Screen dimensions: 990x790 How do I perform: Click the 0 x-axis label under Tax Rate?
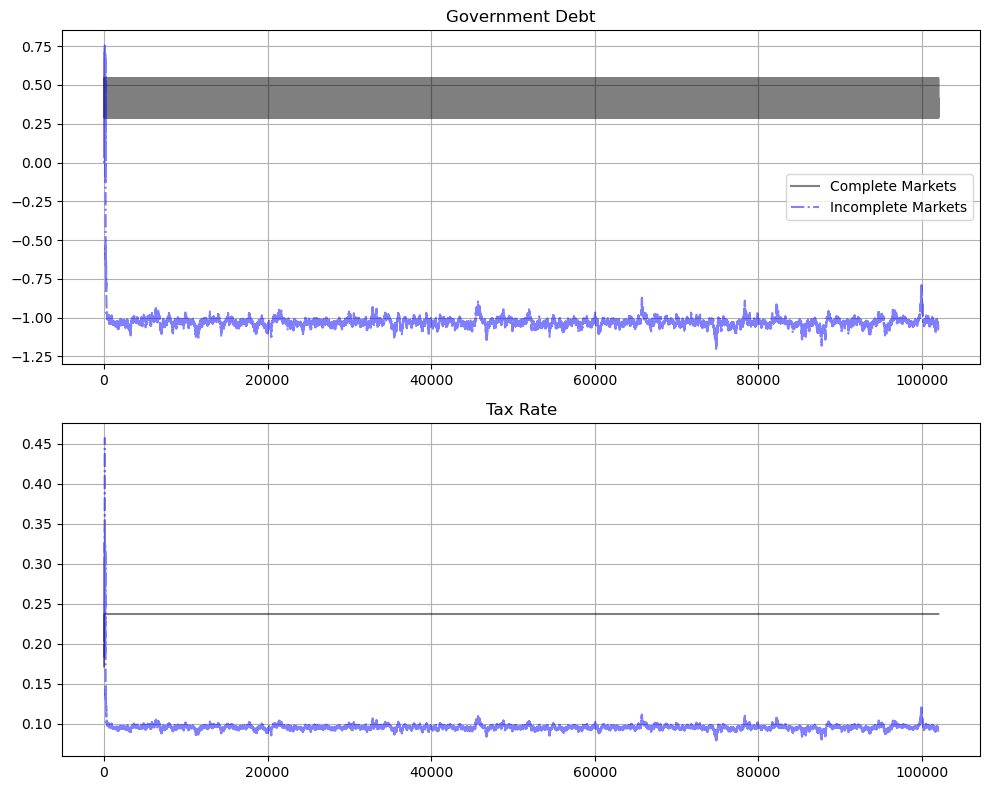(x=104, y=772)
